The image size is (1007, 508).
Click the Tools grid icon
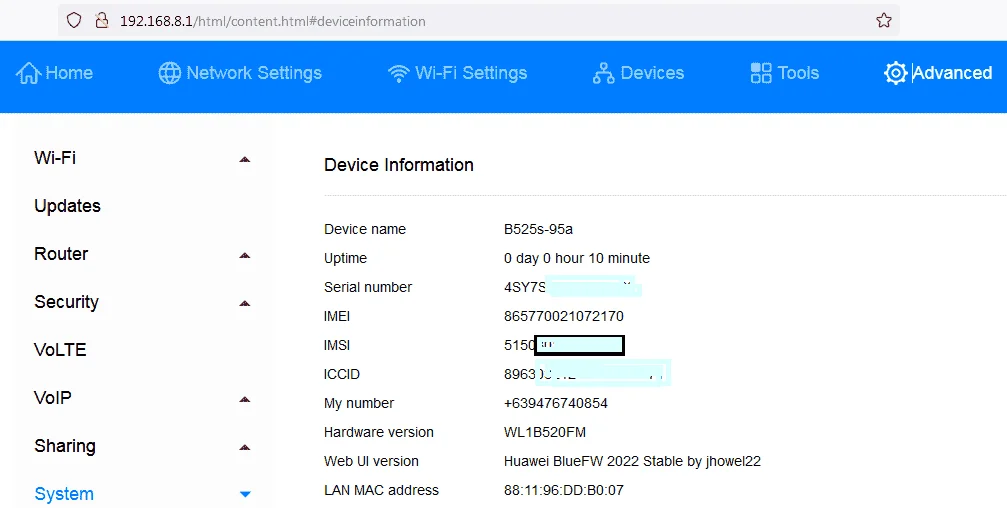pyautogui.click(x=761, y=73)
